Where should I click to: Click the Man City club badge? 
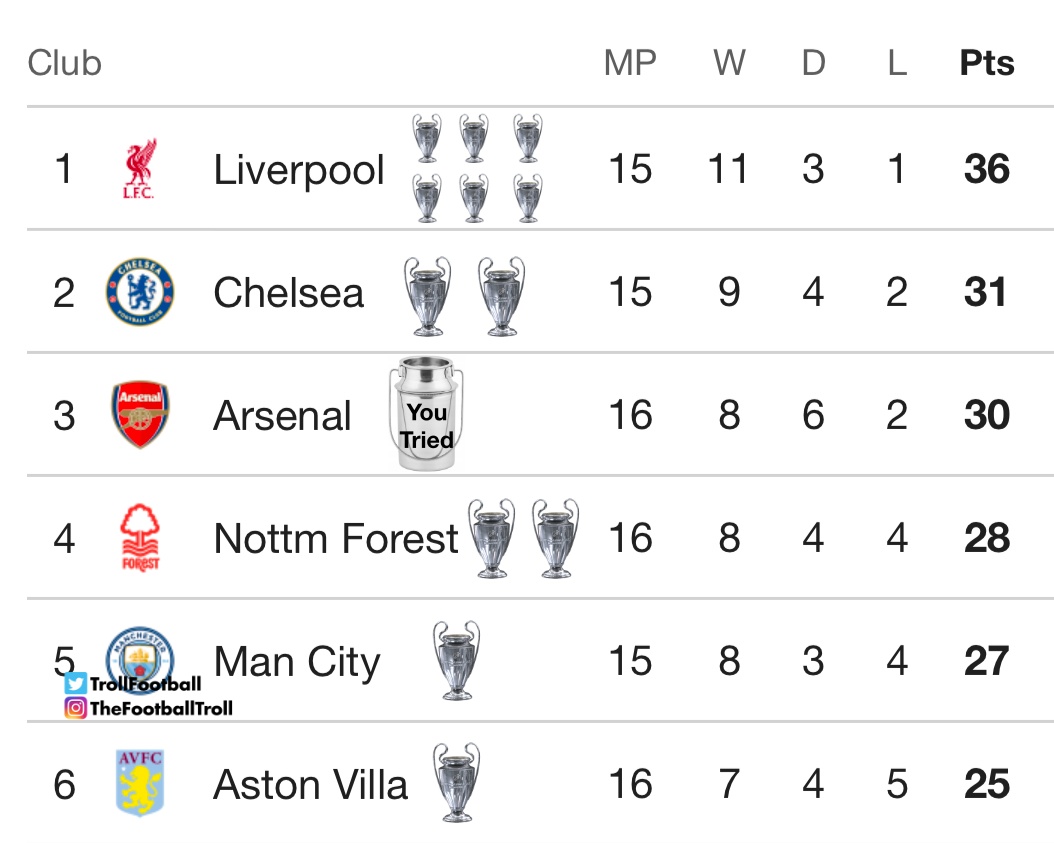click(x=141, y=655)
